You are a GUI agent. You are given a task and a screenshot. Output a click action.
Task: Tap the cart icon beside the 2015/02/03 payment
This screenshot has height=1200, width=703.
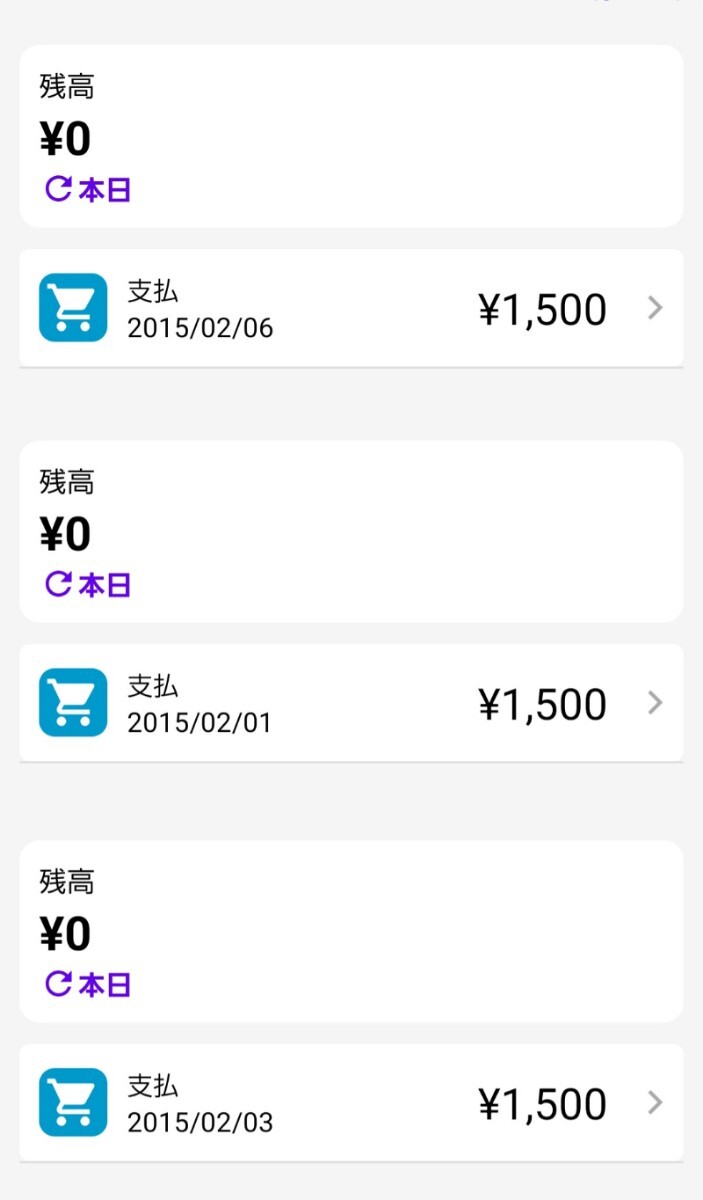73,1102
